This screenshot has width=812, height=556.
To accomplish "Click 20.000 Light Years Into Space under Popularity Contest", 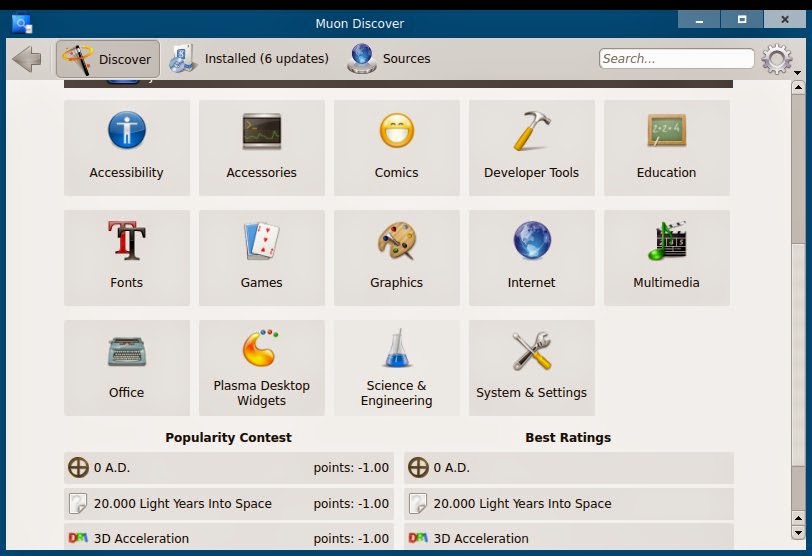I will tap(183, 503).
